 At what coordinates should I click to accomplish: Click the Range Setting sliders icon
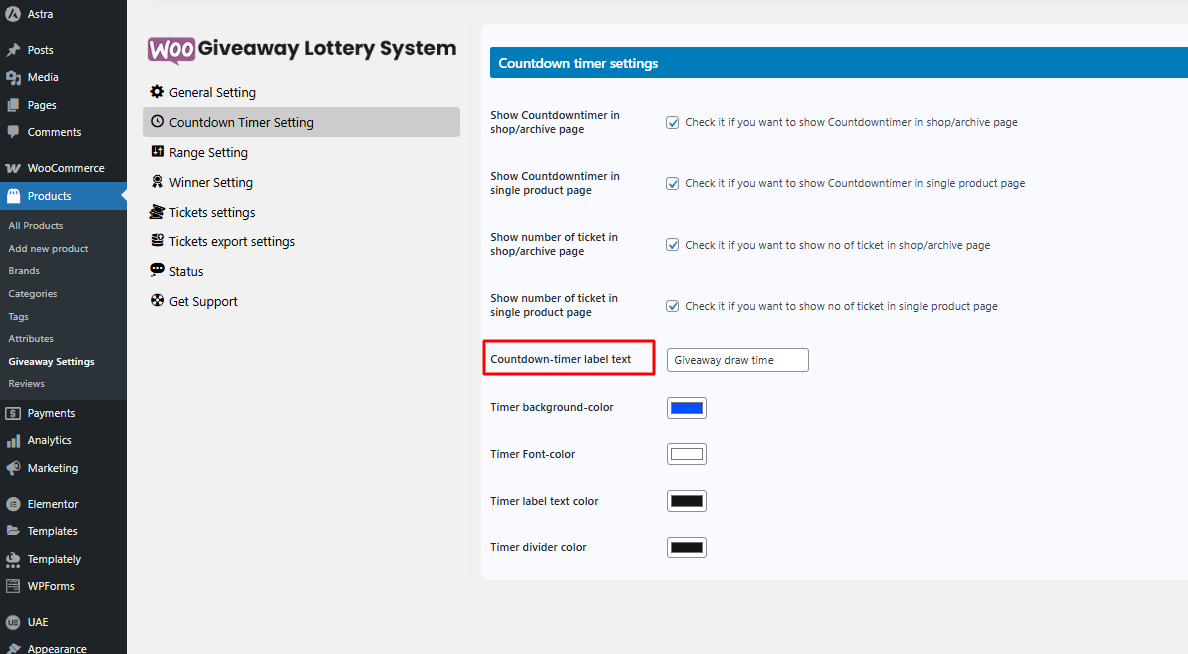[157, 152]
